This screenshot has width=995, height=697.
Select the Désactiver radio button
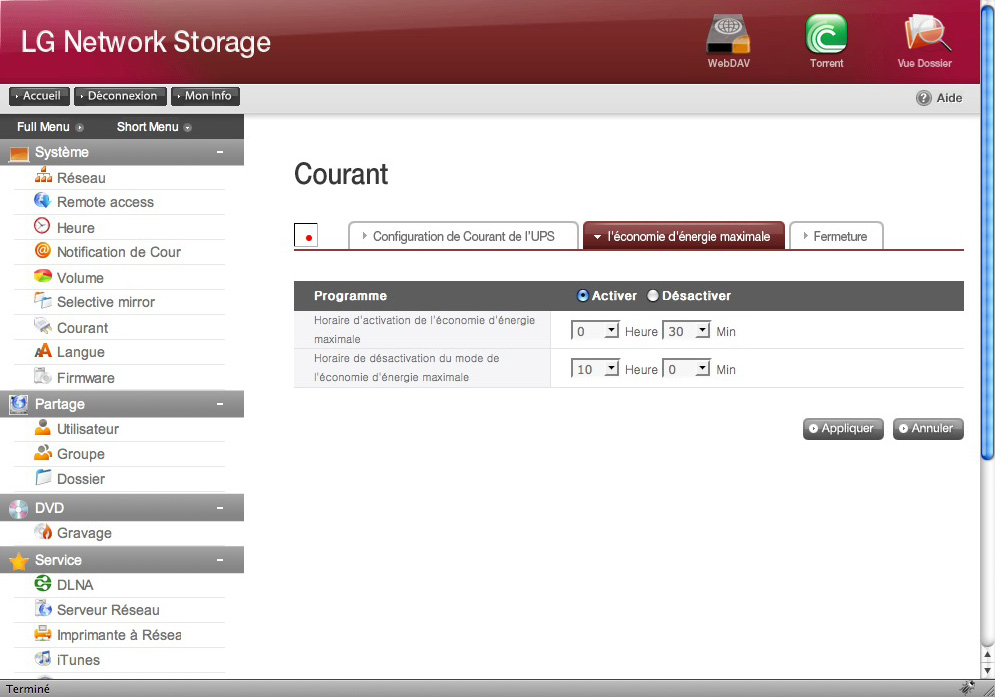point(653,296)
